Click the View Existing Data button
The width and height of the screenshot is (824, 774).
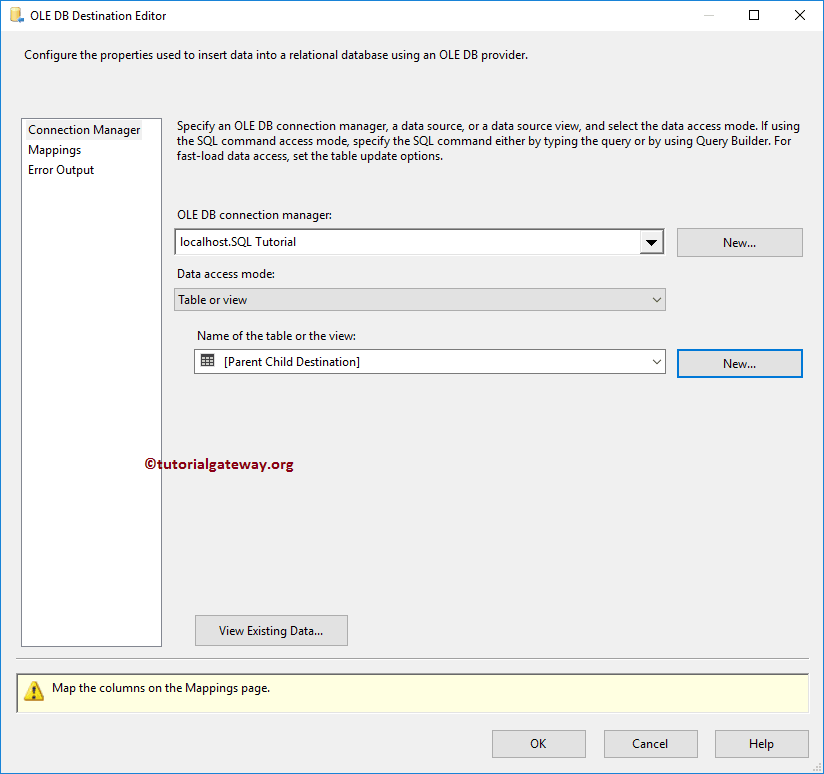point(271,630)
